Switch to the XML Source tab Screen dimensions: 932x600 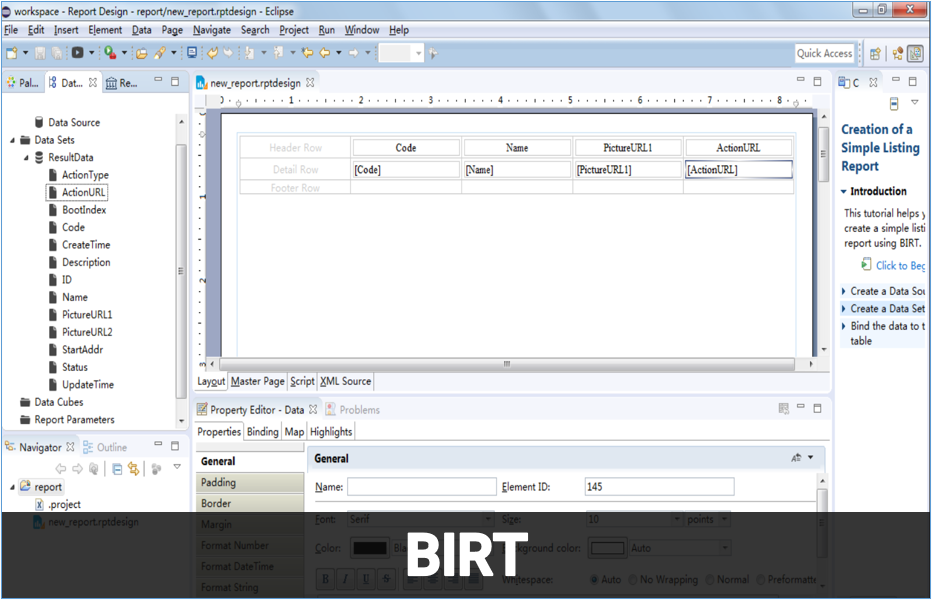(x=345, y=381)
